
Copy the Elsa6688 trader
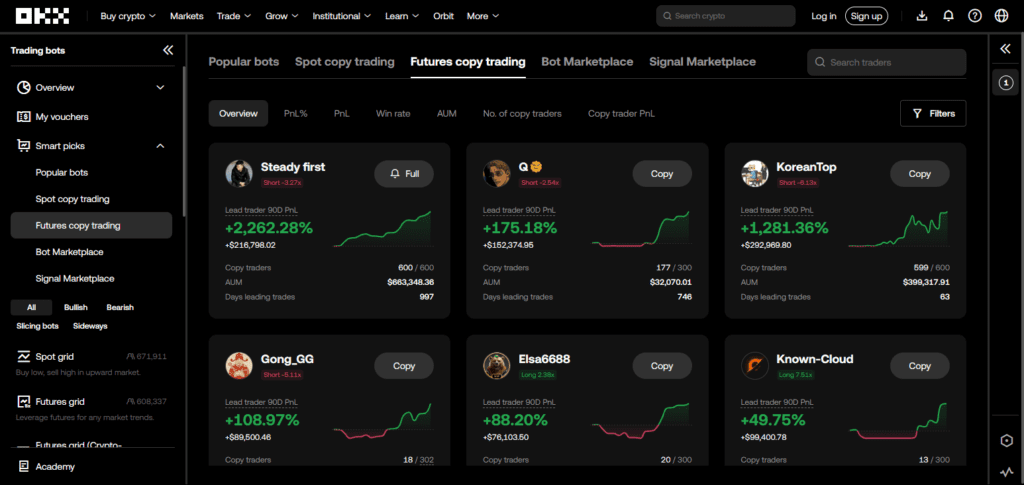(662, 366)
